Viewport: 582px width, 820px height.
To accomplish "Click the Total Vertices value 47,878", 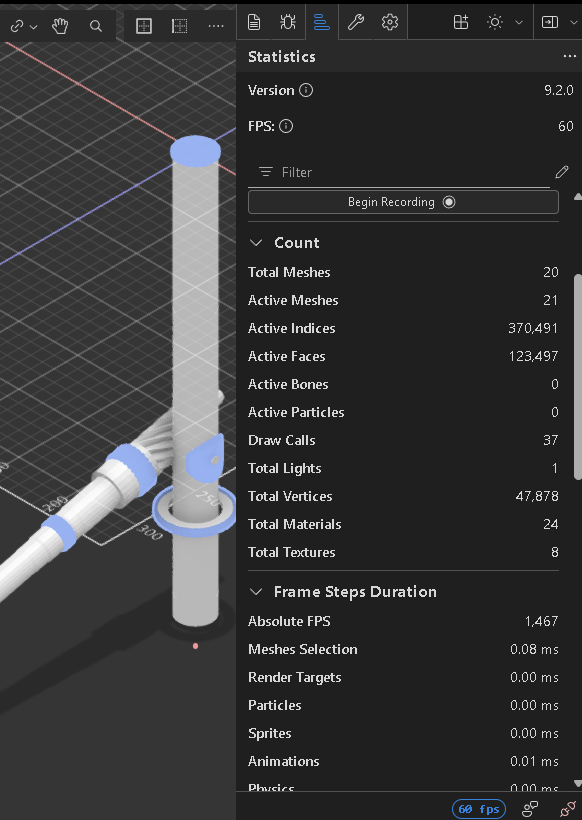I will [x=537, y=496].
